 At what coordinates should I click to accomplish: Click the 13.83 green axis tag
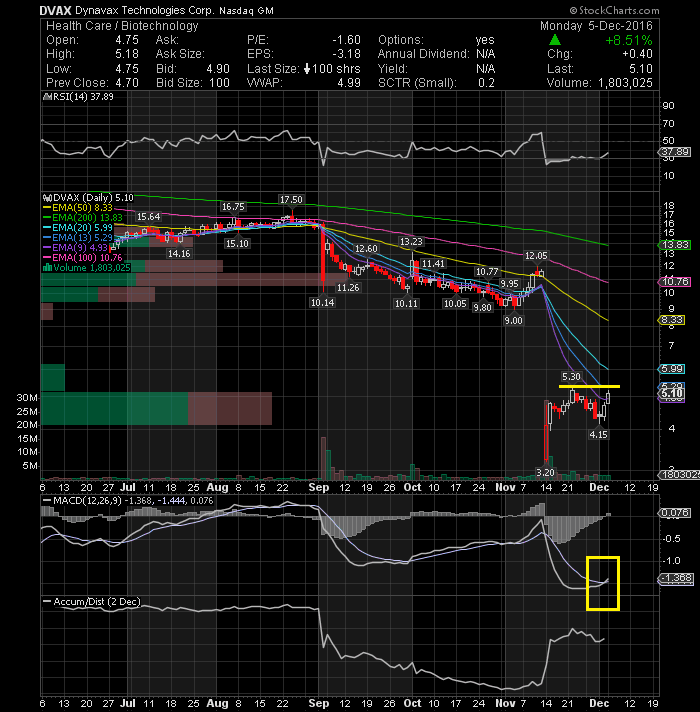[675, 245]
